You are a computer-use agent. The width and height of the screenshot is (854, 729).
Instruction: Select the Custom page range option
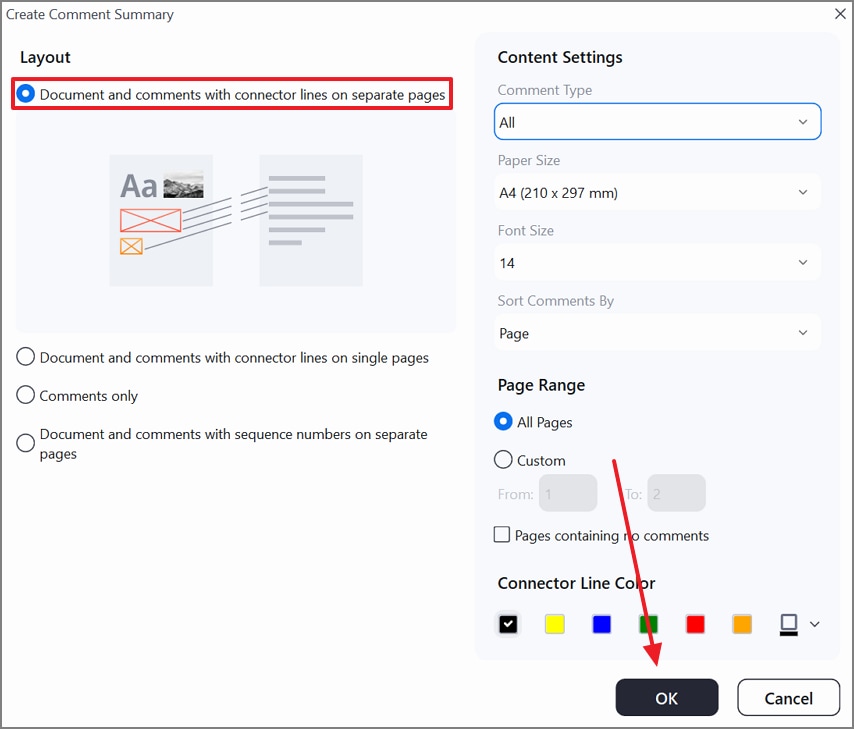(x=503, y=460)
